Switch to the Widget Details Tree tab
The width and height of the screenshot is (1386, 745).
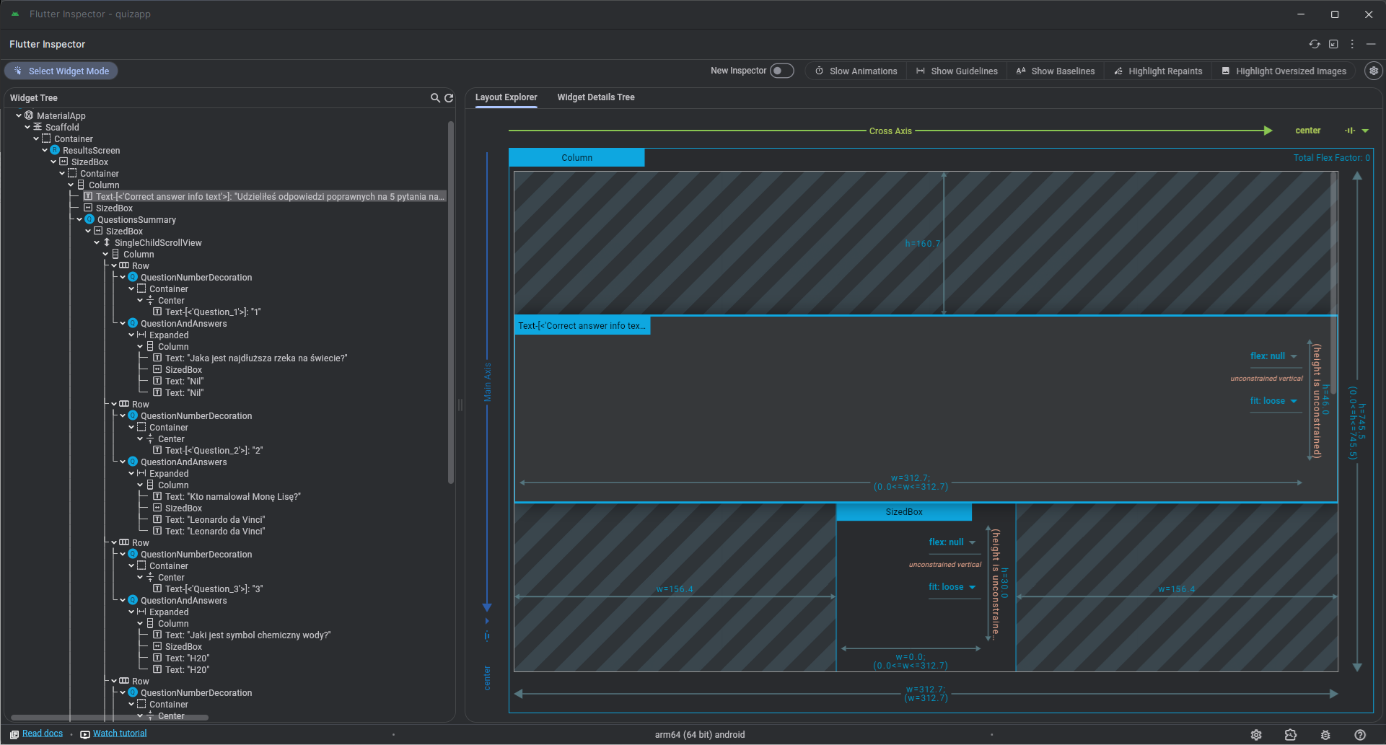click(595, 97)
